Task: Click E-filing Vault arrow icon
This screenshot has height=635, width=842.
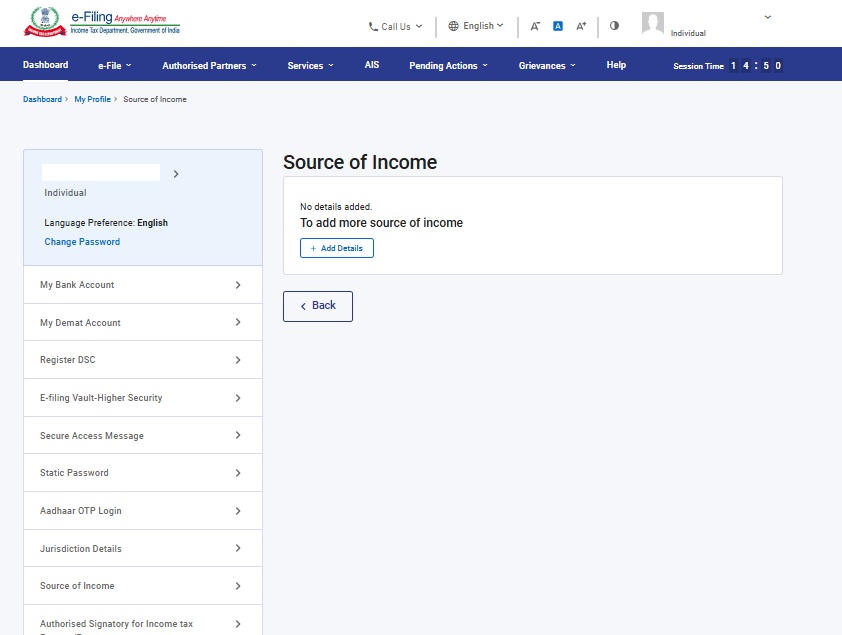Action: 238,398
